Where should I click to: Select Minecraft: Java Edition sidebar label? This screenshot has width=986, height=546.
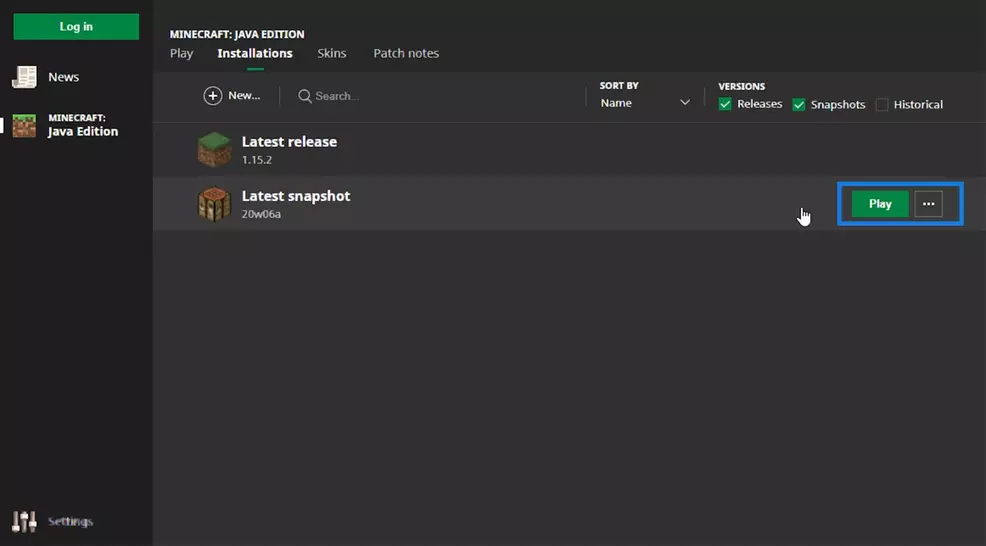point(83,125)
